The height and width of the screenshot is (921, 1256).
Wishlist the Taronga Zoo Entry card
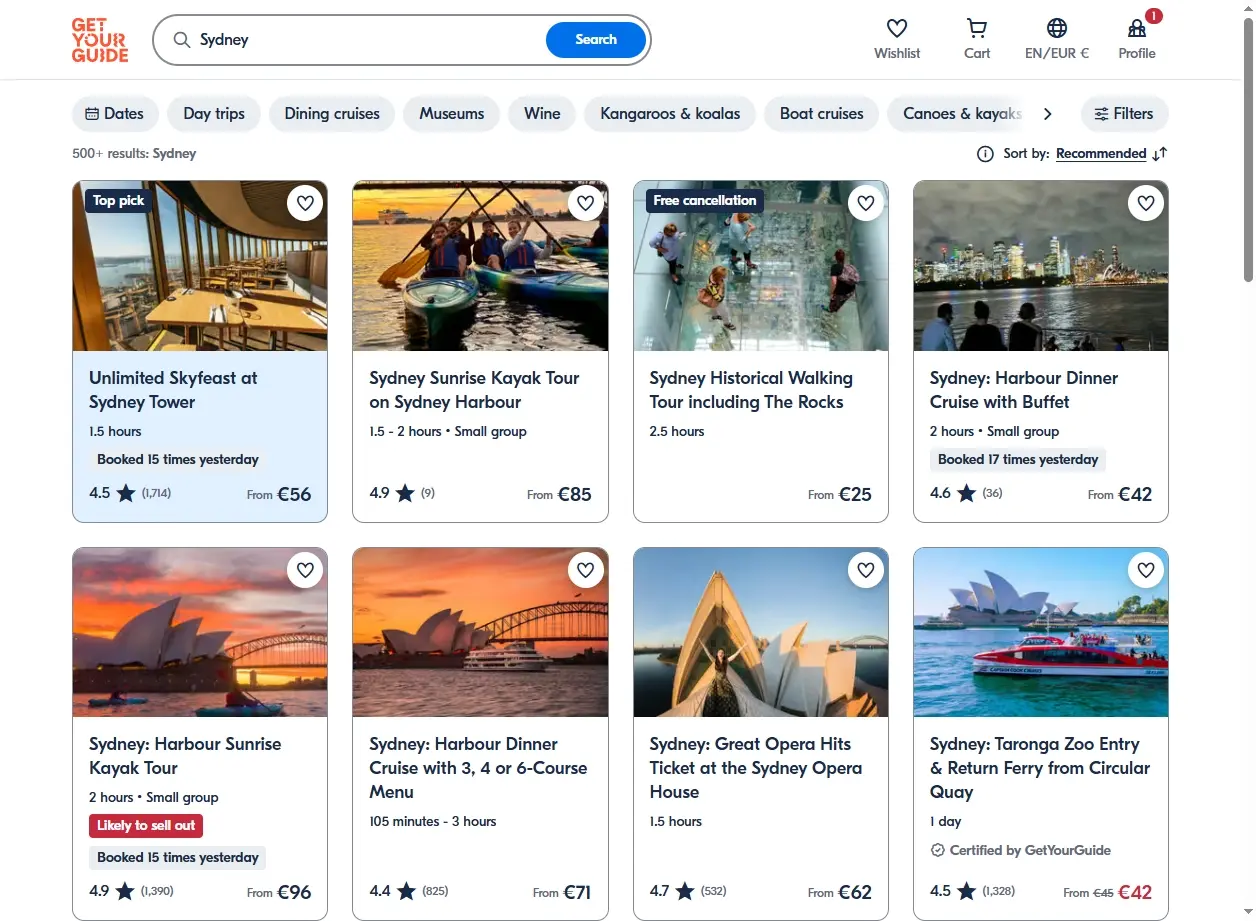pos(1146,570)
